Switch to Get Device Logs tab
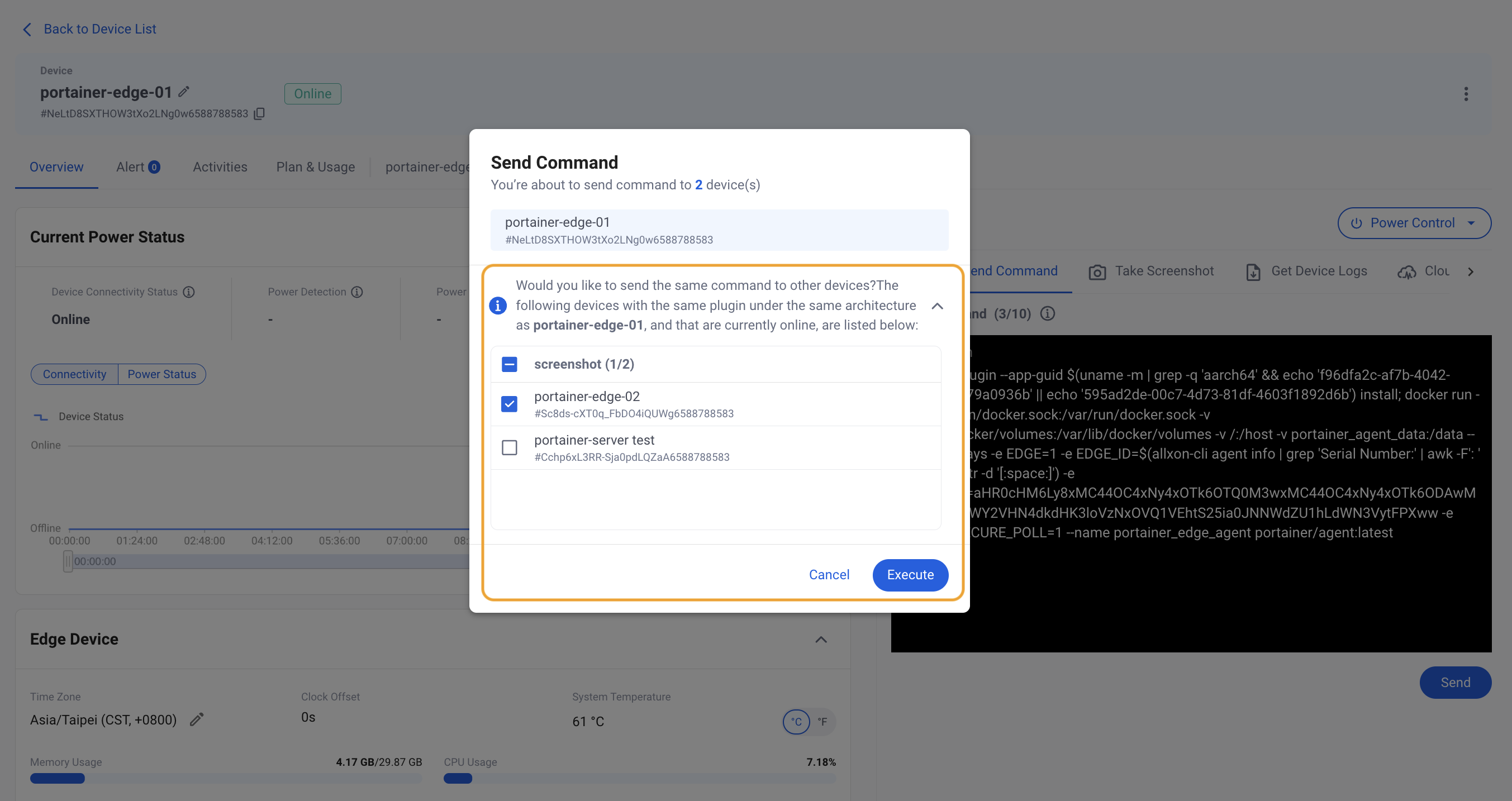 pyautogui.click(x=1306, y=271)
